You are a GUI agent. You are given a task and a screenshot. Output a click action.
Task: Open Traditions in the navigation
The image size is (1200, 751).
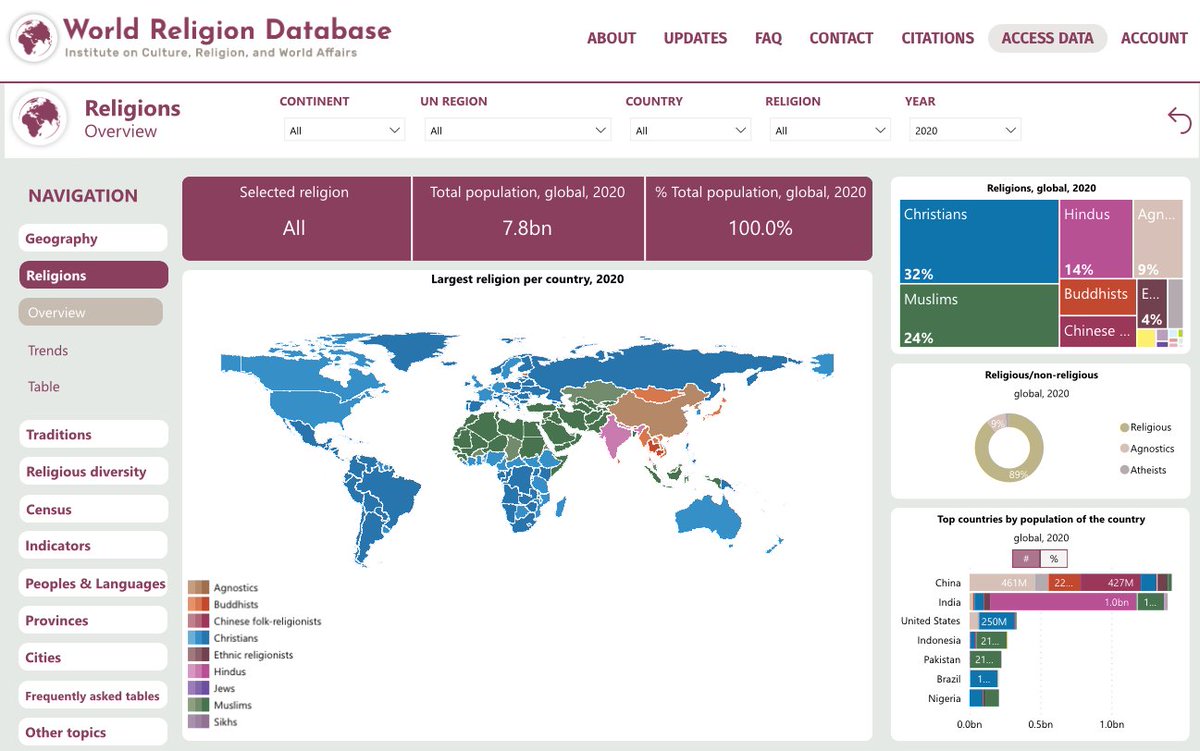click(x=93, y=434)
